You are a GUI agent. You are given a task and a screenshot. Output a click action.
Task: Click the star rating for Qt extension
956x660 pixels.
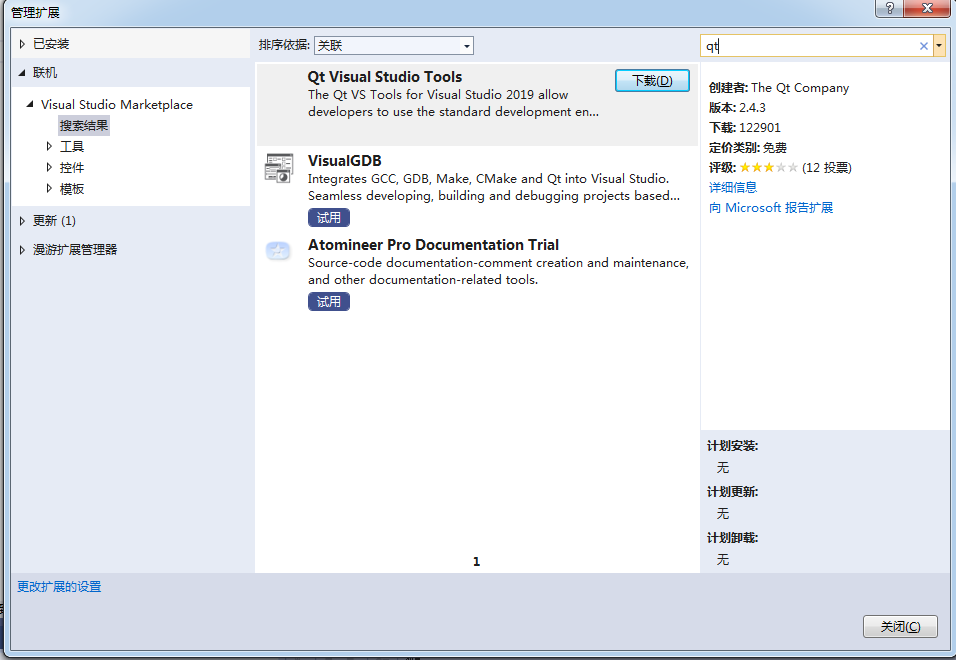point(768,167)
